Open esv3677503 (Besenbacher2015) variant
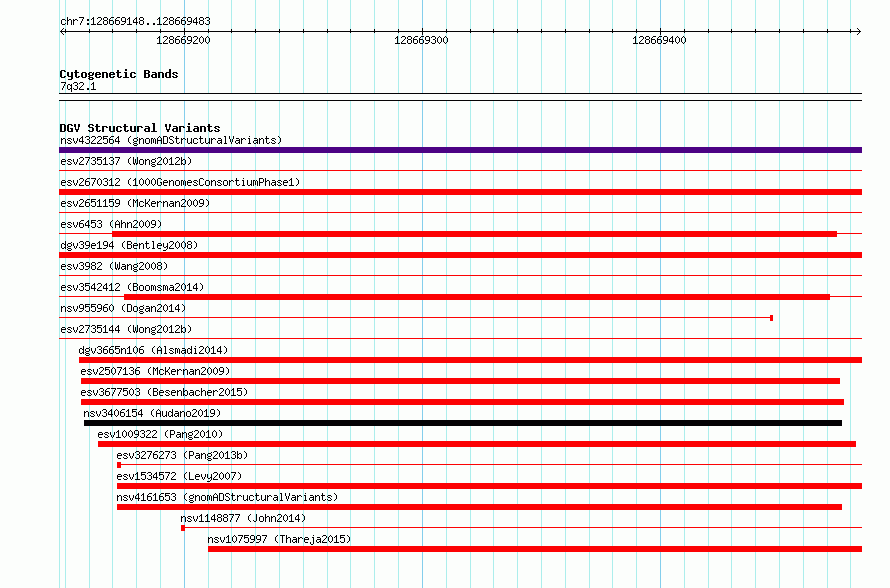890x588 pixels. point(164,392)
